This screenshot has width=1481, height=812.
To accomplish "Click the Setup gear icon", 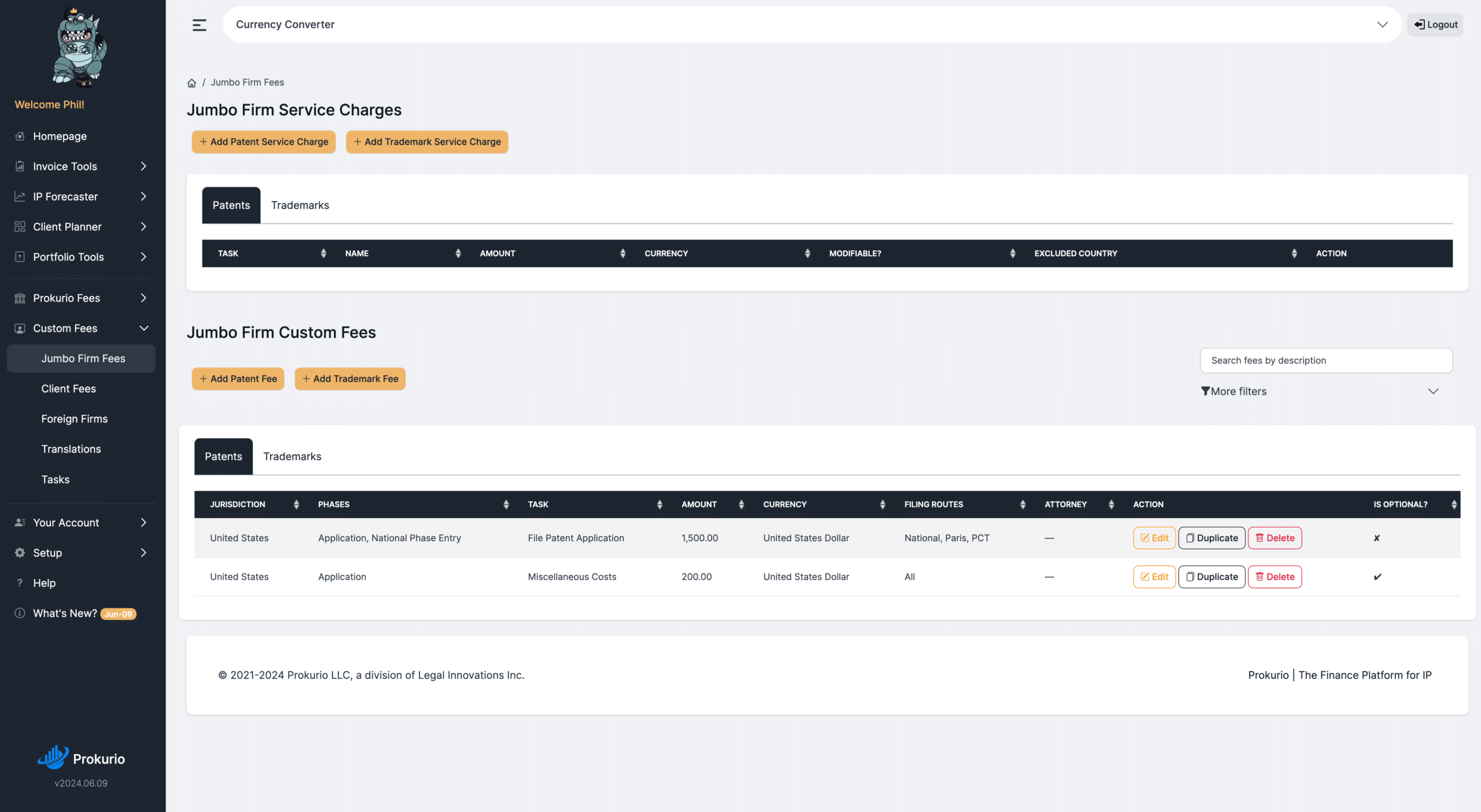I will pos(20,552).
